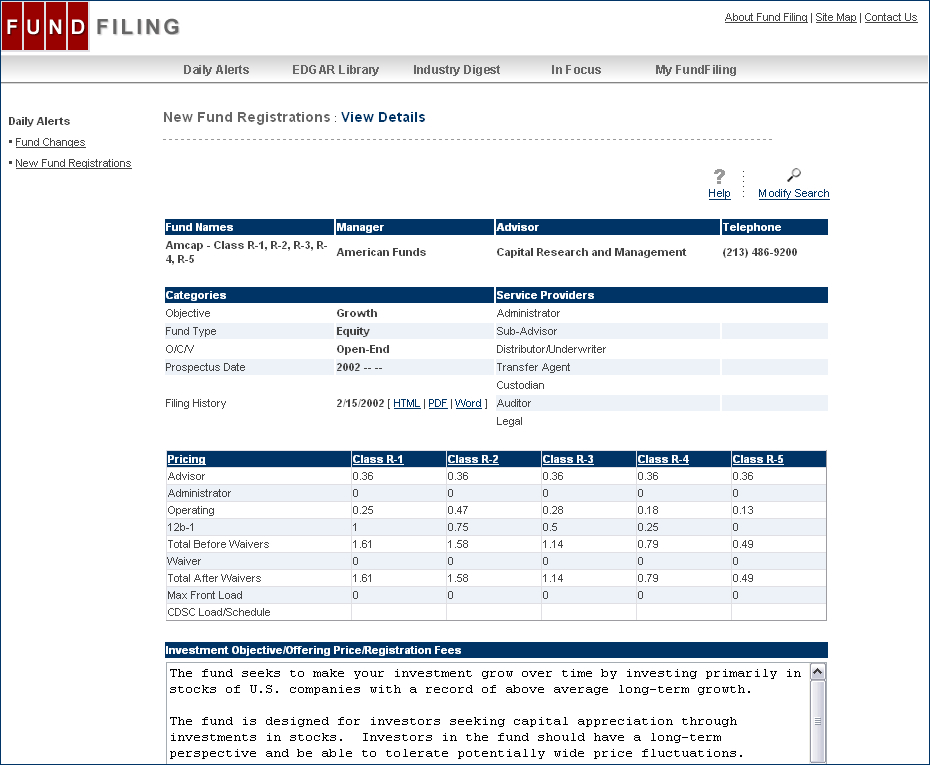Open the PDF version of the filing
This screenshot has width=930, height=765.
point(438,403)
